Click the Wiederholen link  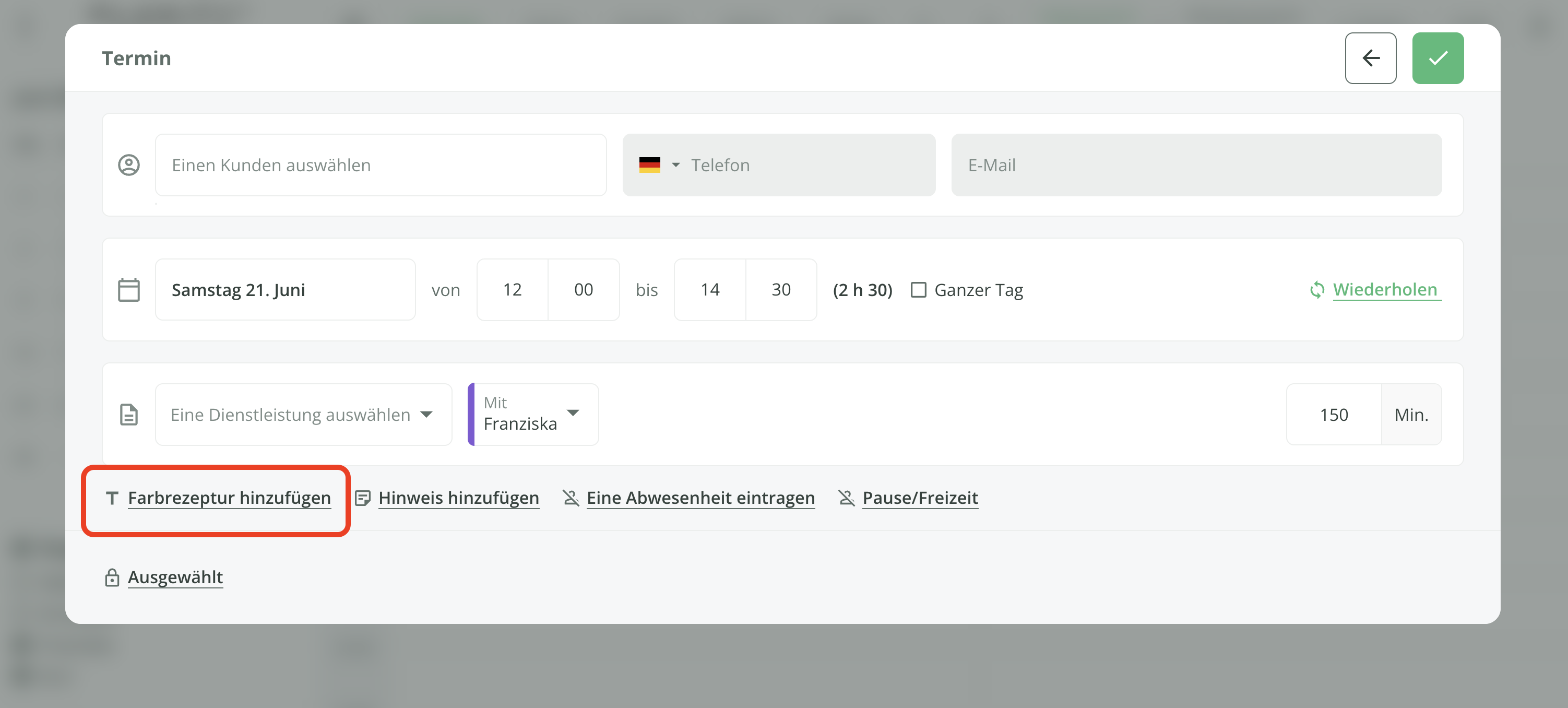tap(1384, 290)
